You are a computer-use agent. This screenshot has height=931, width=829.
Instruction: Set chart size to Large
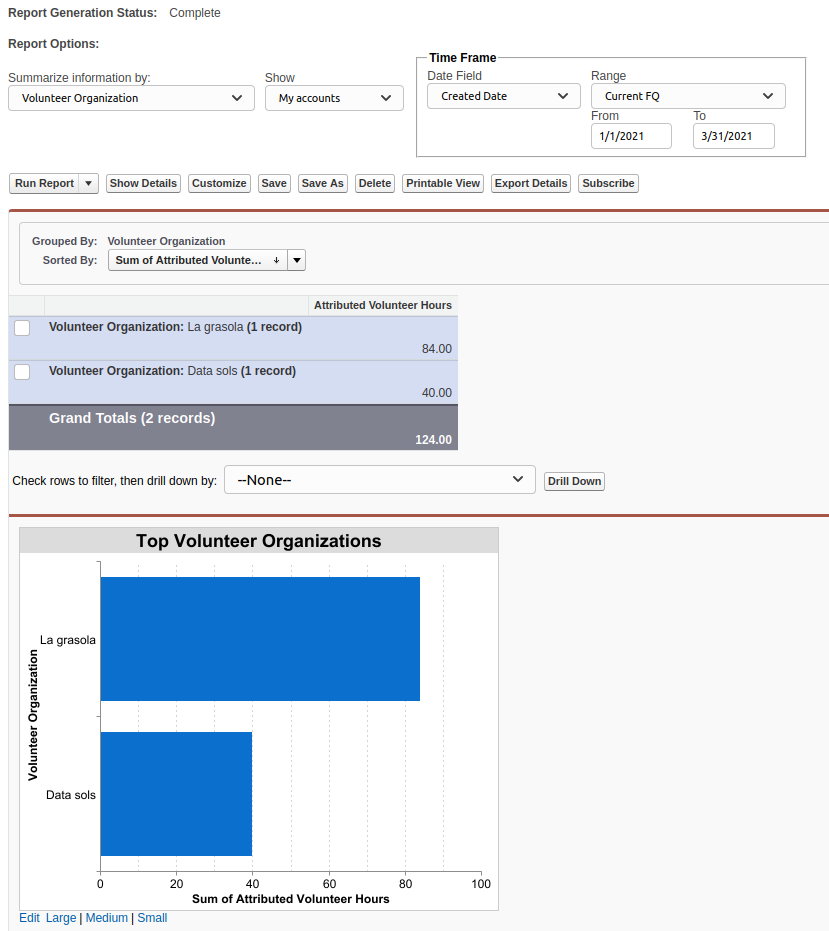(61, 918)
